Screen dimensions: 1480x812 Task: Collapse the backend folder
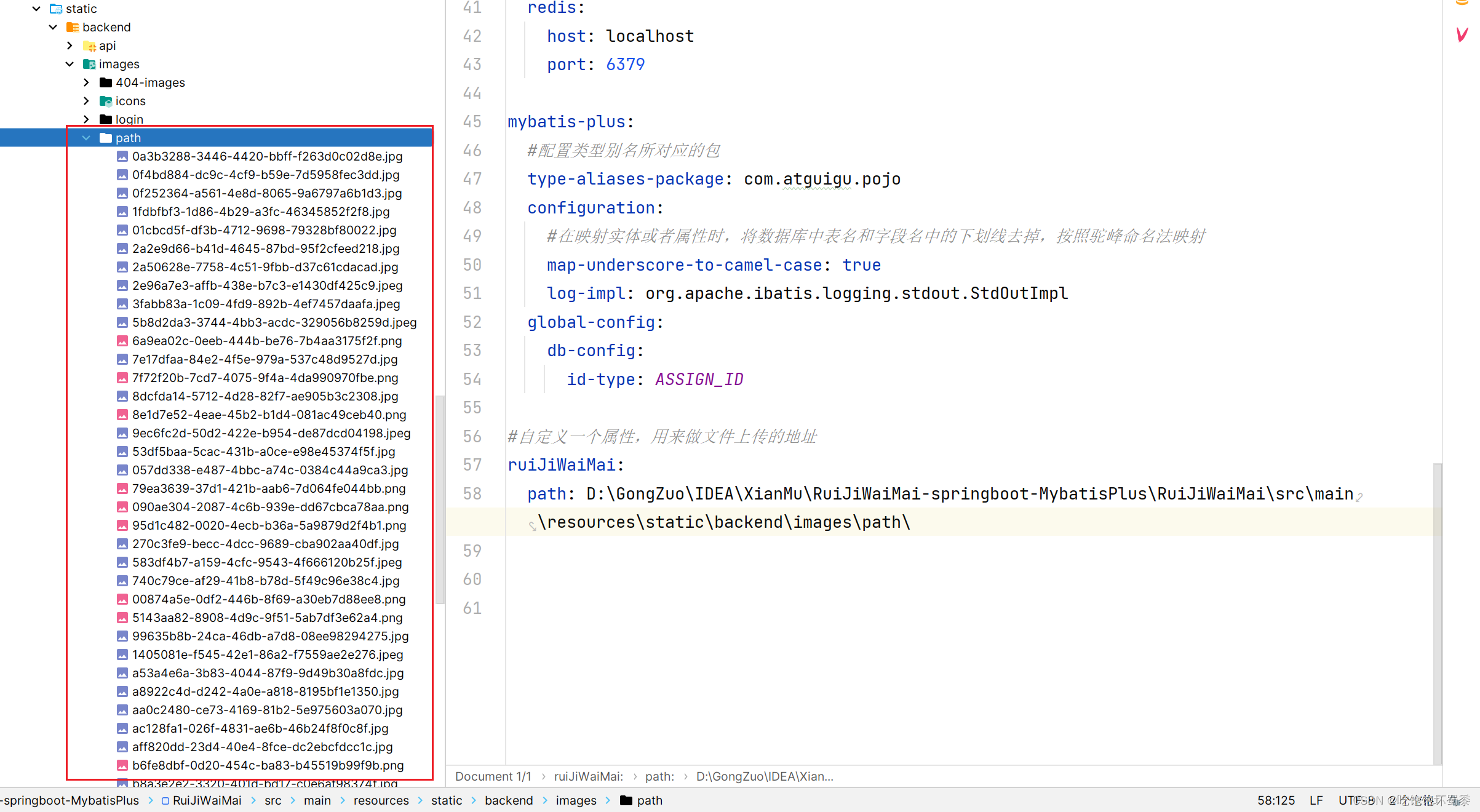click(53, 27)
